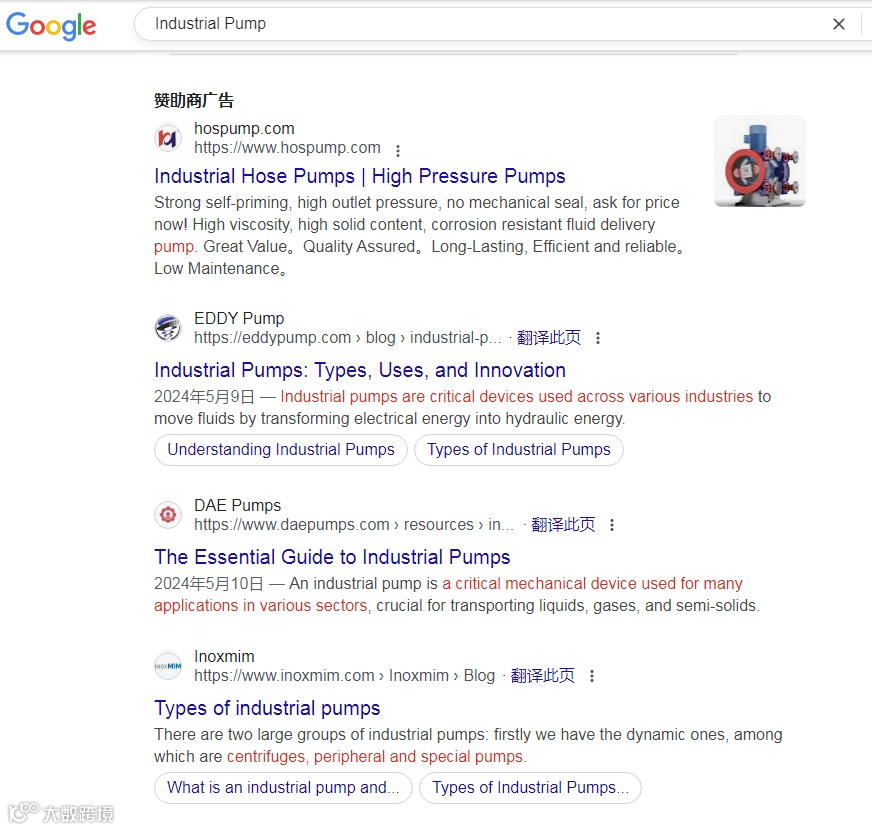Click the DAE Pumps site name
This screenshot has height=830, width=872.
click(237, 505)
